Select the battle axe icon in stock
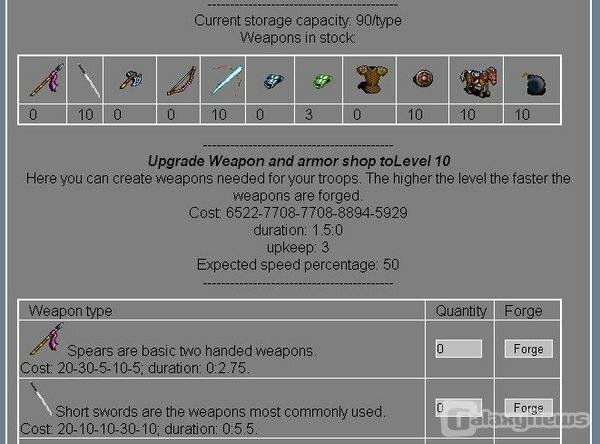The width and height of the screenshot is (600, 444). 130,79
